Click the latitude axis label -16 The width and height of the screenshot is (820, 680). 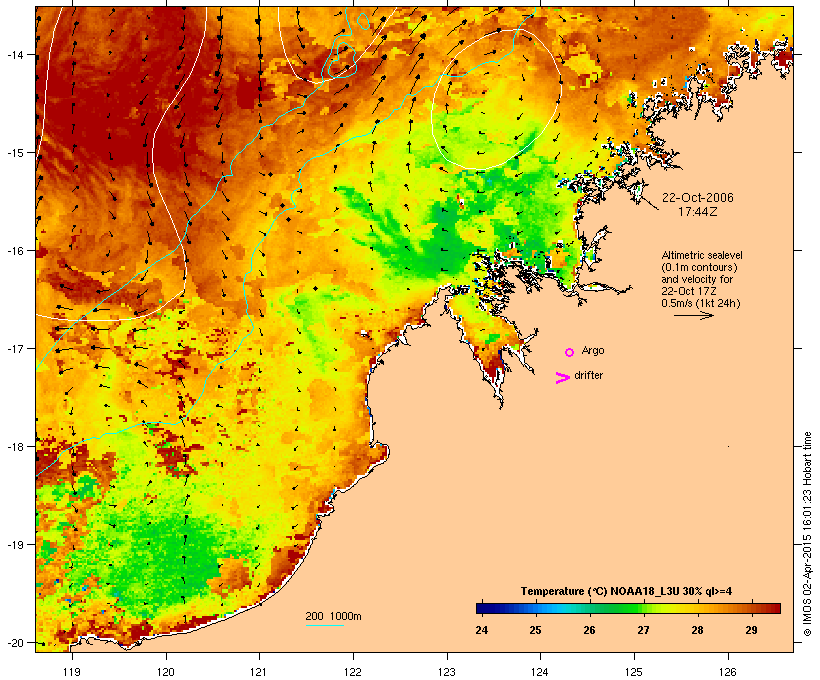[x=14, y=251]
